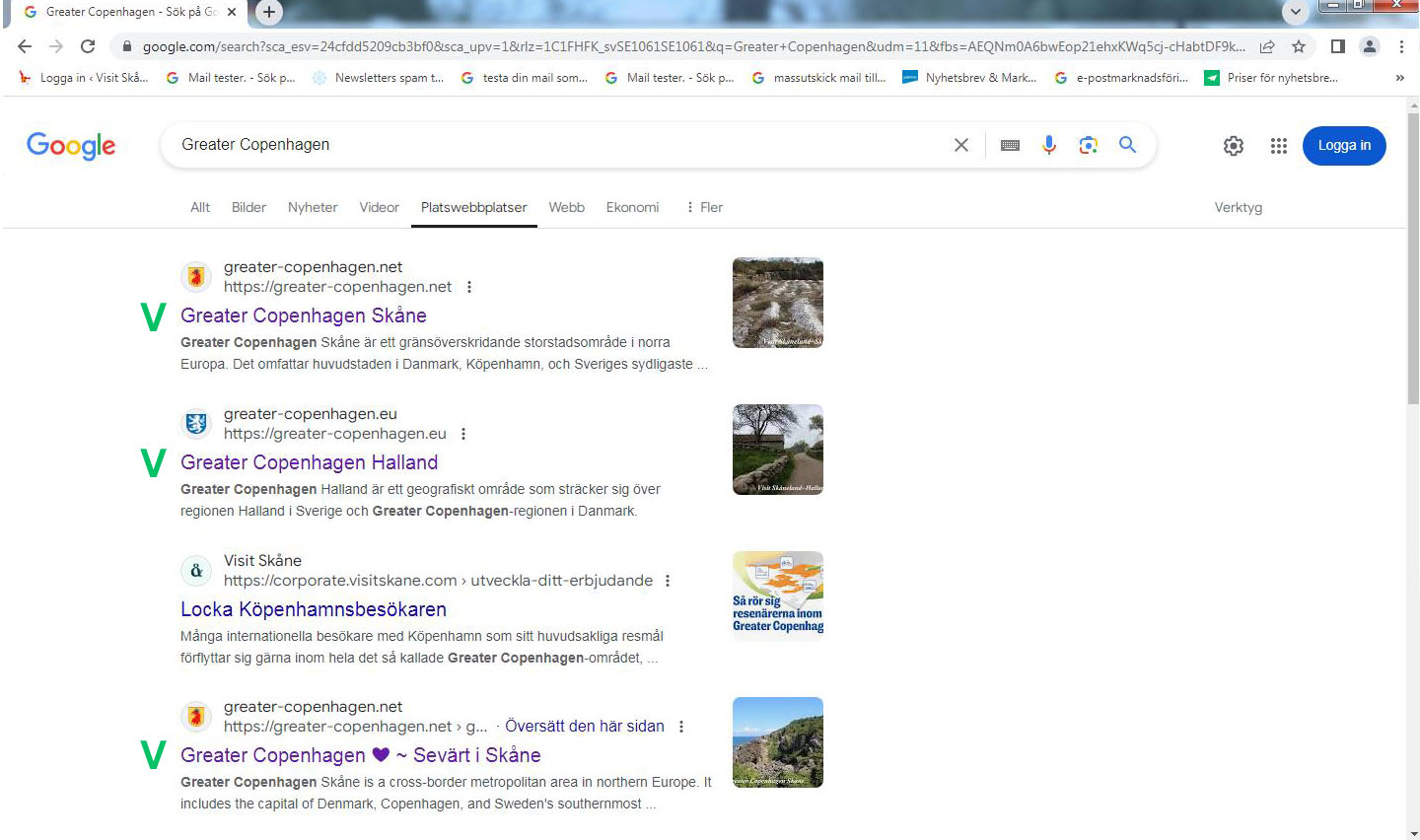The width and height of the screenshot is (1420, 840).
Task: Select the Platswebbplatser tab
Action: pyautogui.click(x=474, y=207)
